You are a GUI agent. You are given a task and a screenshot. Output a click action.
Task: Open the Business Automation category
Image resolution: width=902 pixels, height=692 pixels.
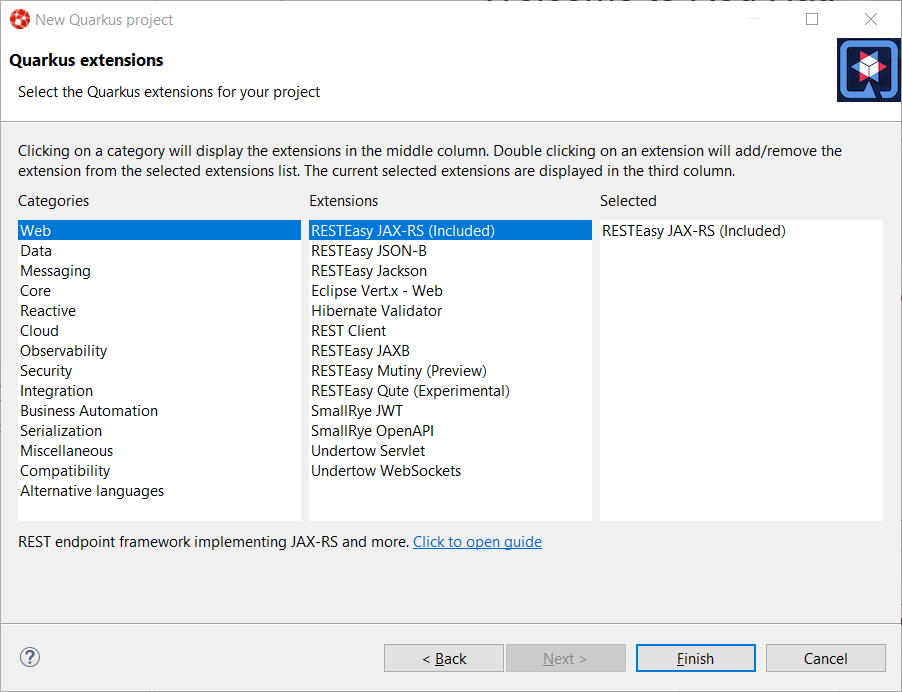click(x=159, y=411)
